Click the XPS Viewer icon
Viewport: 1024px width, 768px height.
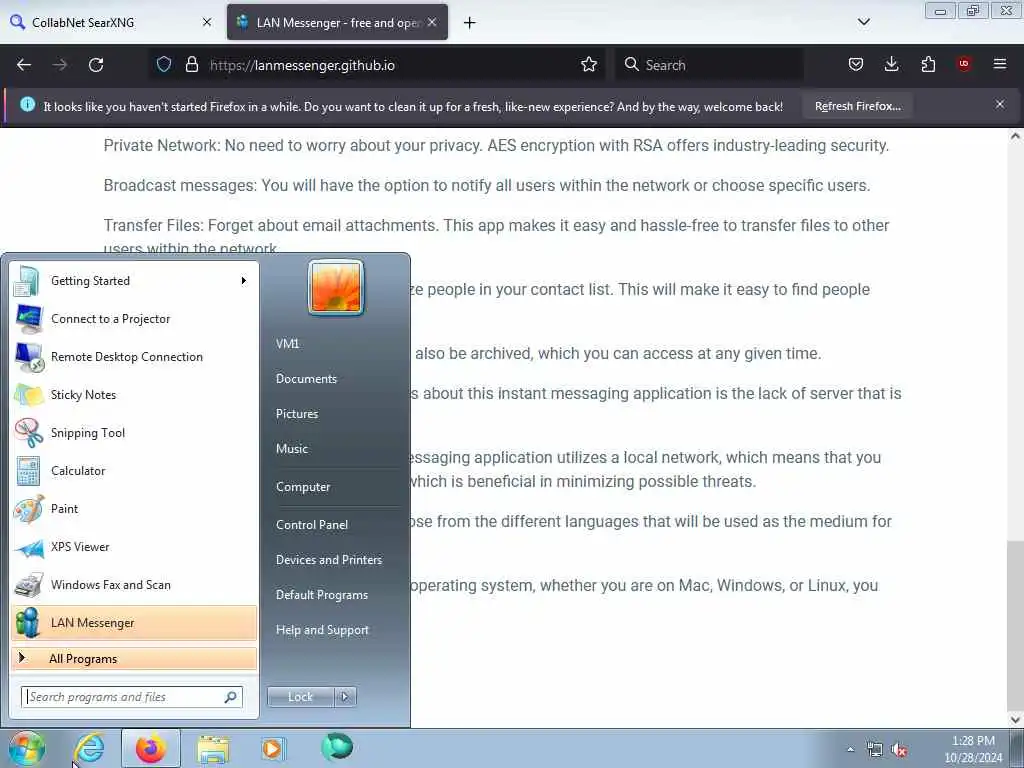[x=29, y=547]
